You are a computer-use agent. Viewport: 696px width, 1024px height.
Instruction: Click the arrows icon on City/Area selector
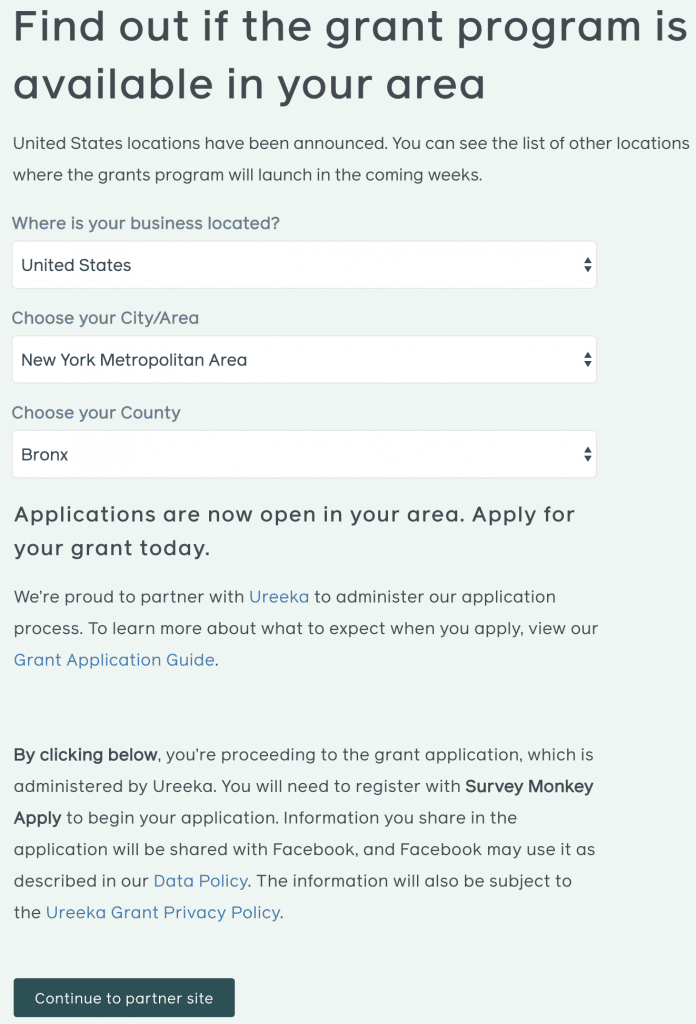[588, 360]
